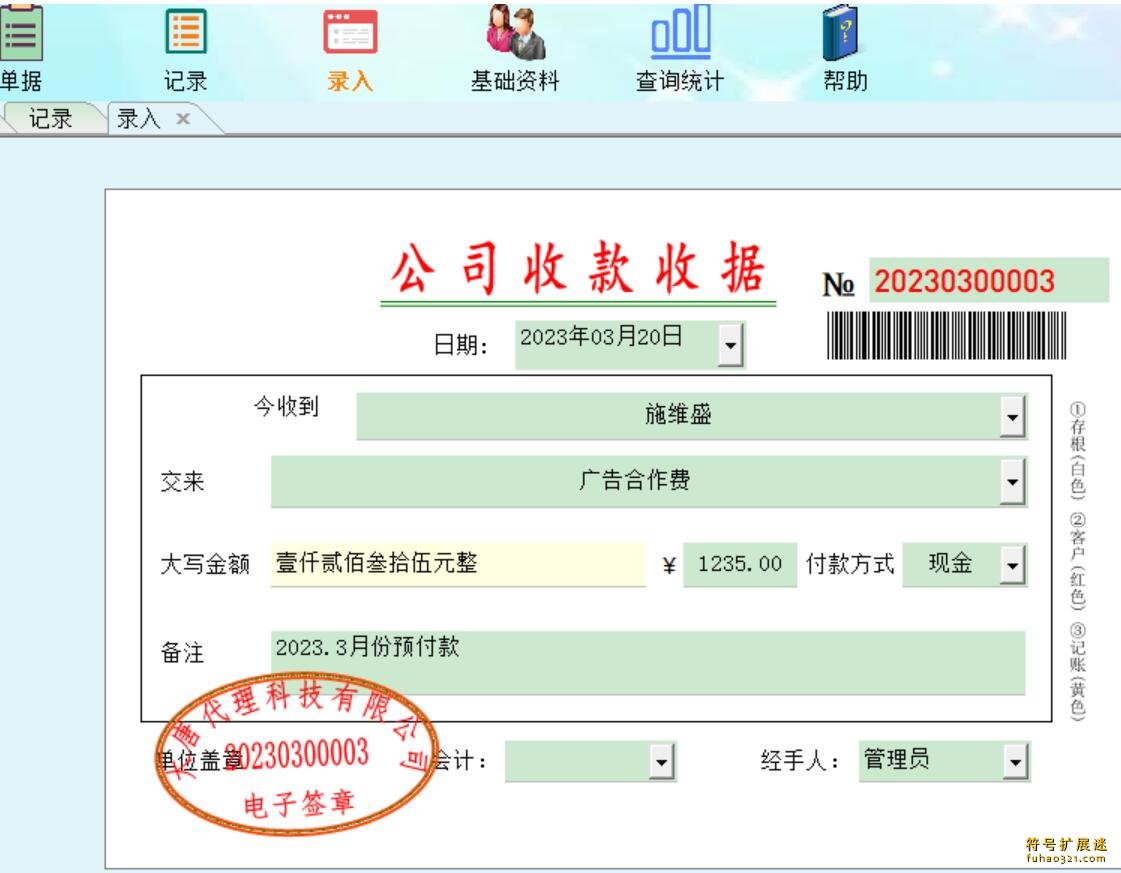
Task: Click the ①存根(白色) copy label
Action: coord(1077,450)
